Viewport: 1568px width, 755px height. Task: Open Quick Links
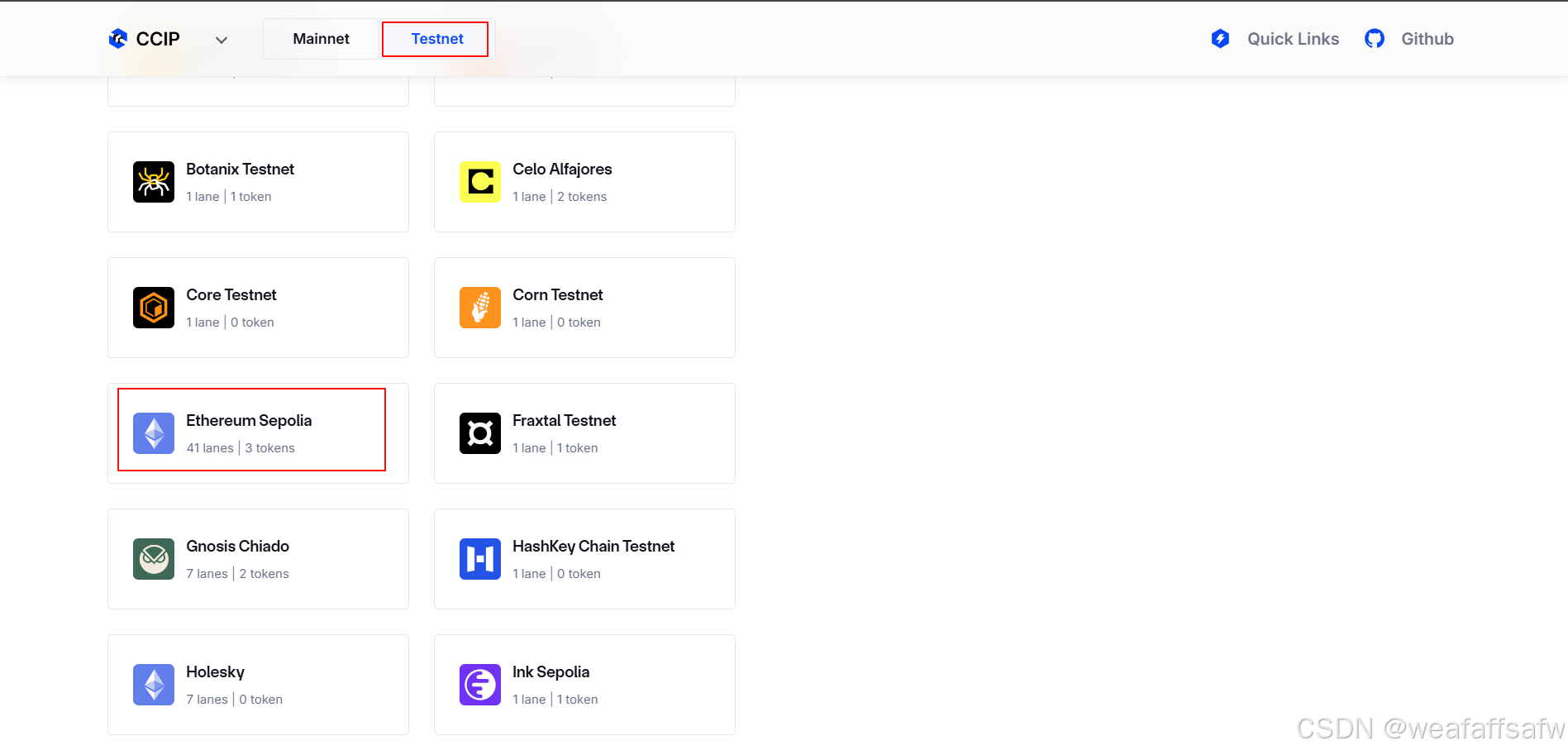point(1293,39)
